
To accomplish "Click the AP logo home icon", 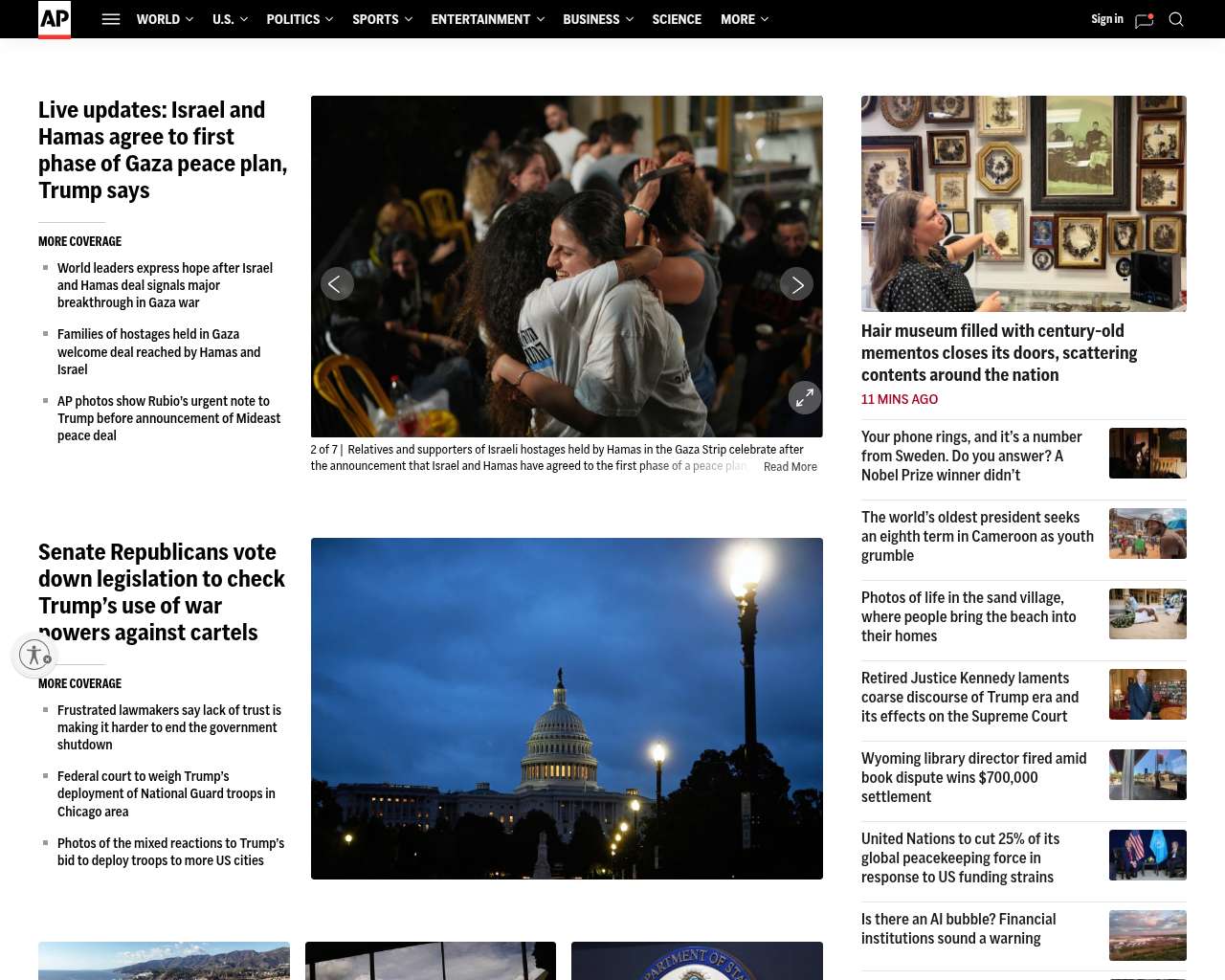I will click(x=55, y=19).
